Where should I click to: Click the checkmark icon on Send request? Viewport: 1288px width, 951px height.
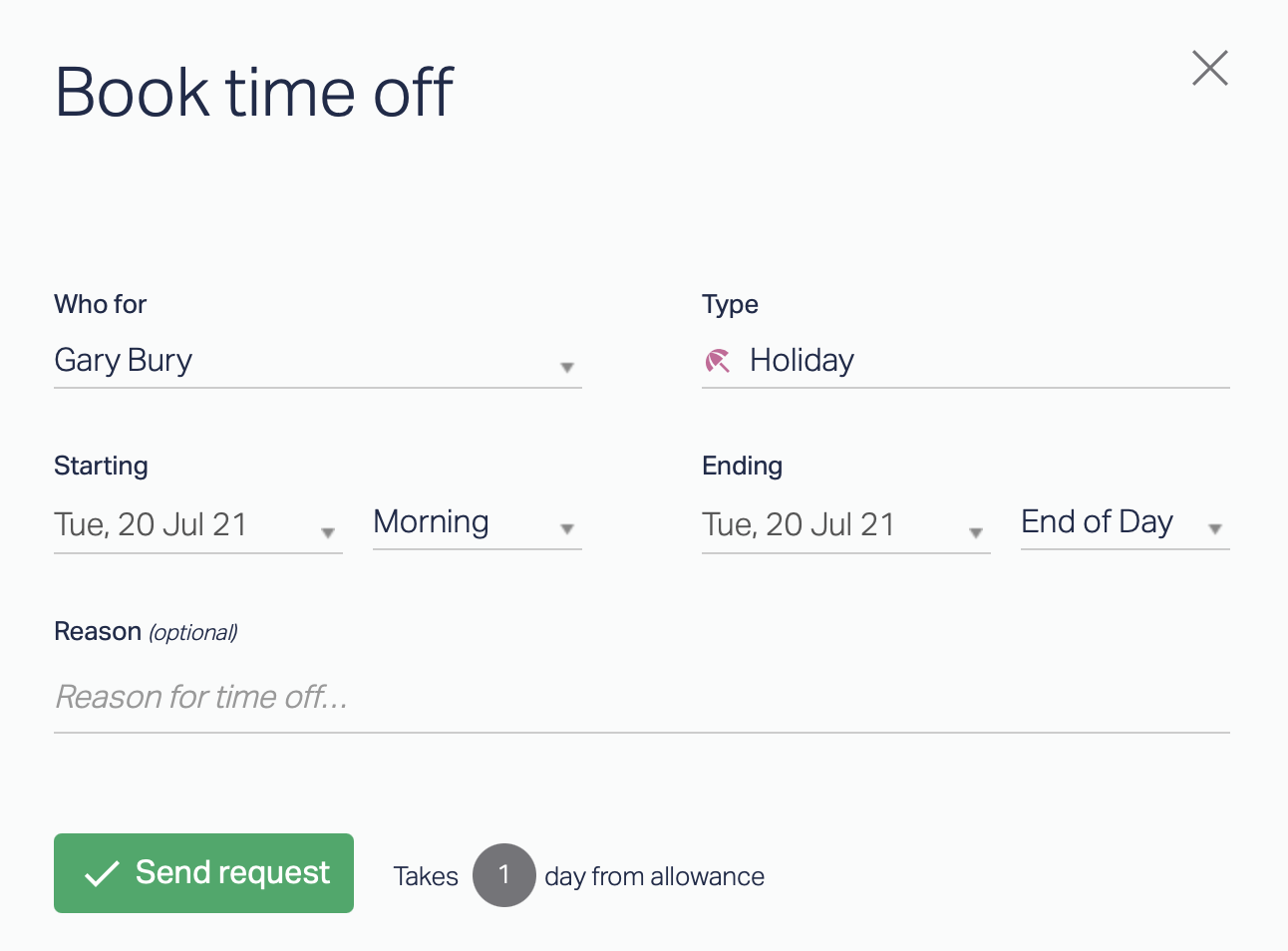[102, 874]
